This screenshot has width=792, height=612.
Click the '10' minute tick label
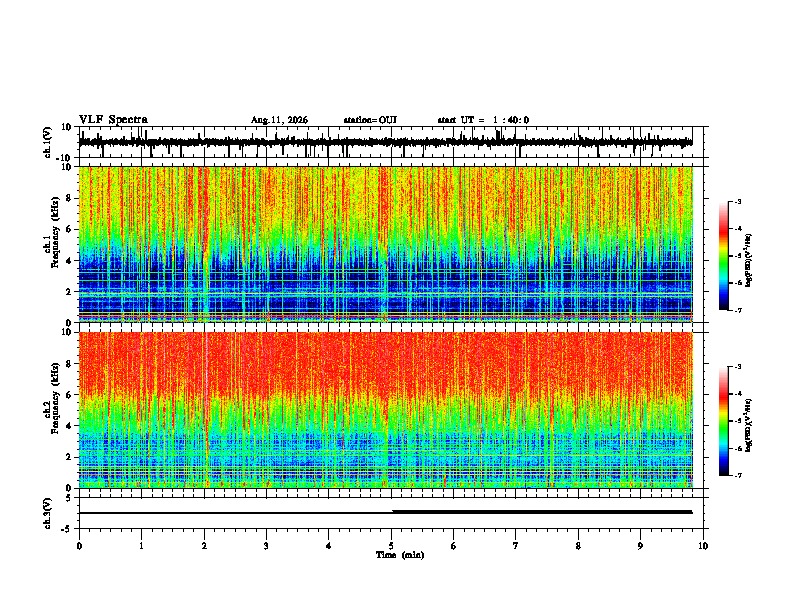point(703,546)
